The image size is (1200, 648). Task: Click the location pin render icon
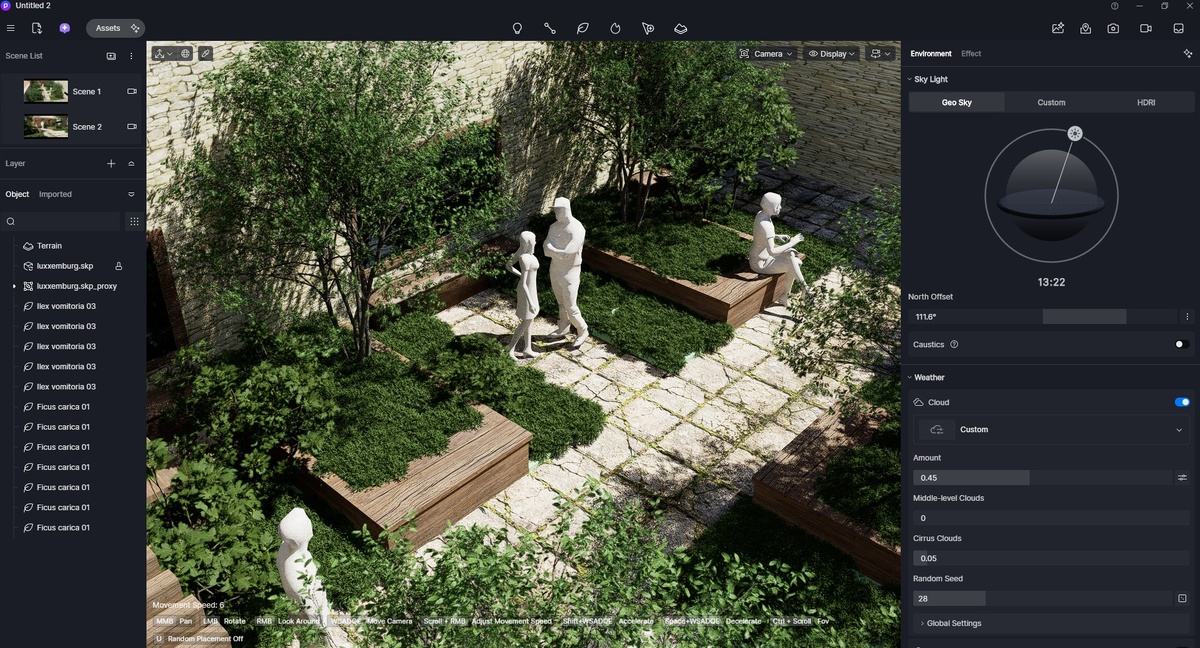[x=1086, y=28]
